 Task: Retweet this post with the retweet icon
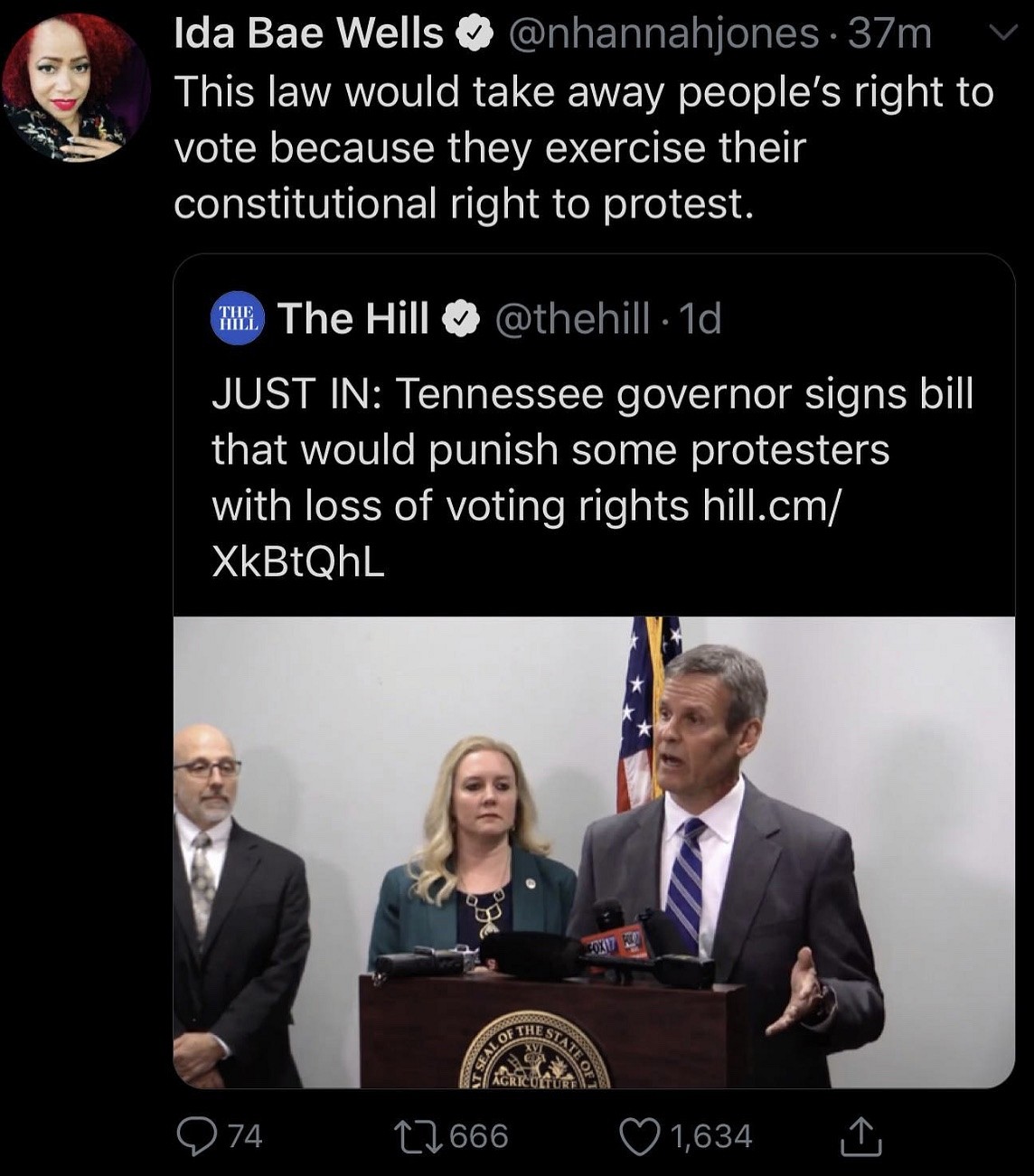pyautogui.click(x=418, y=1136)
